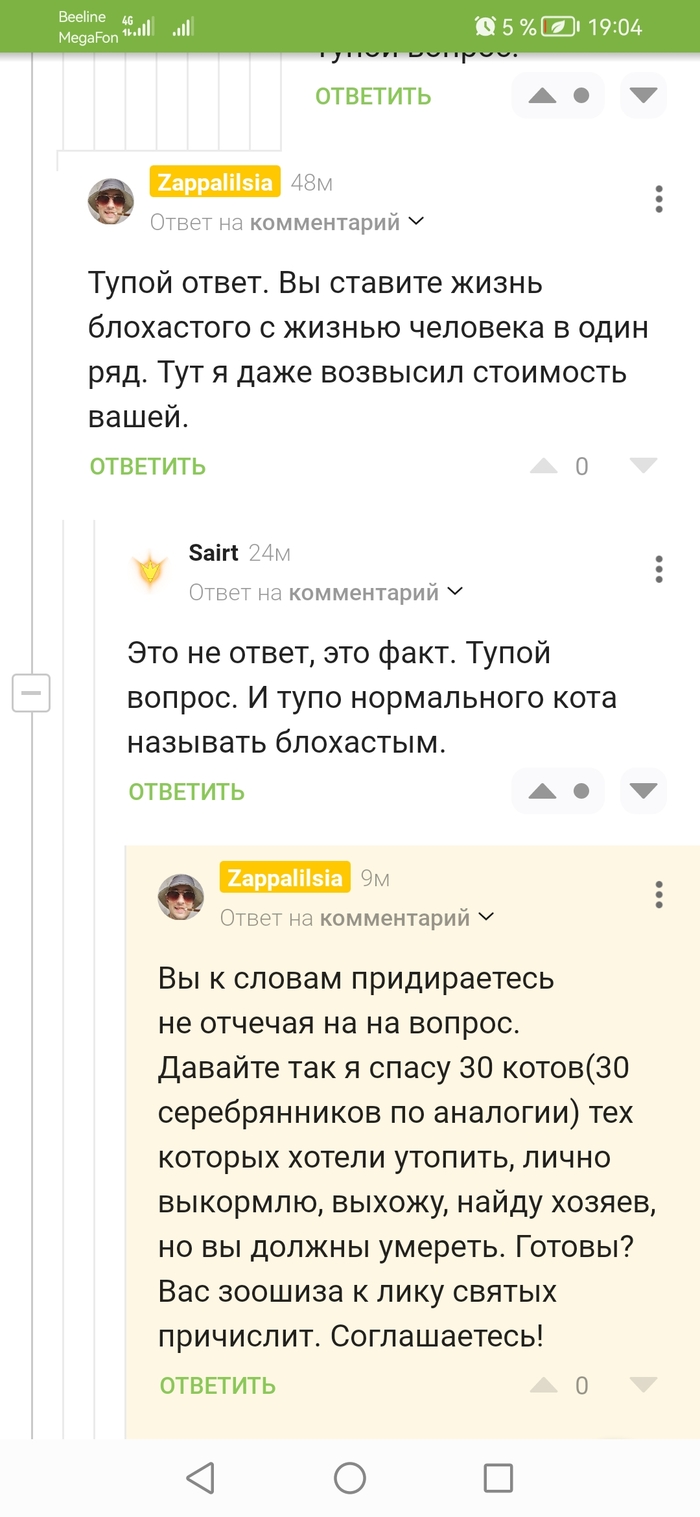This screenshot has width=700, height=1517.
Task: Expand 'Ответ на комментарий' in highlighted comment
Action: 357,917
